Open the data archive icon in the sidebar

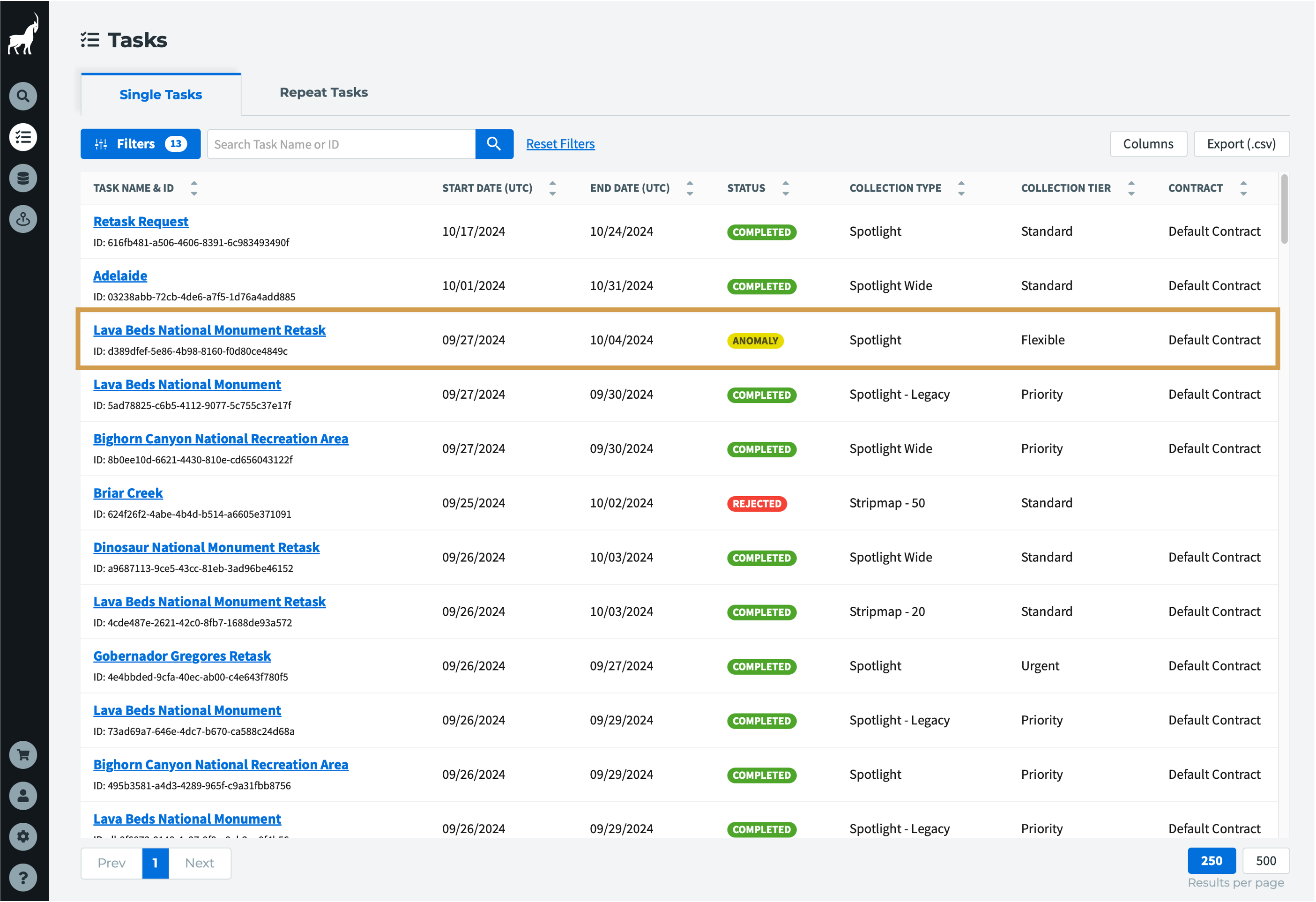point(23,178)
